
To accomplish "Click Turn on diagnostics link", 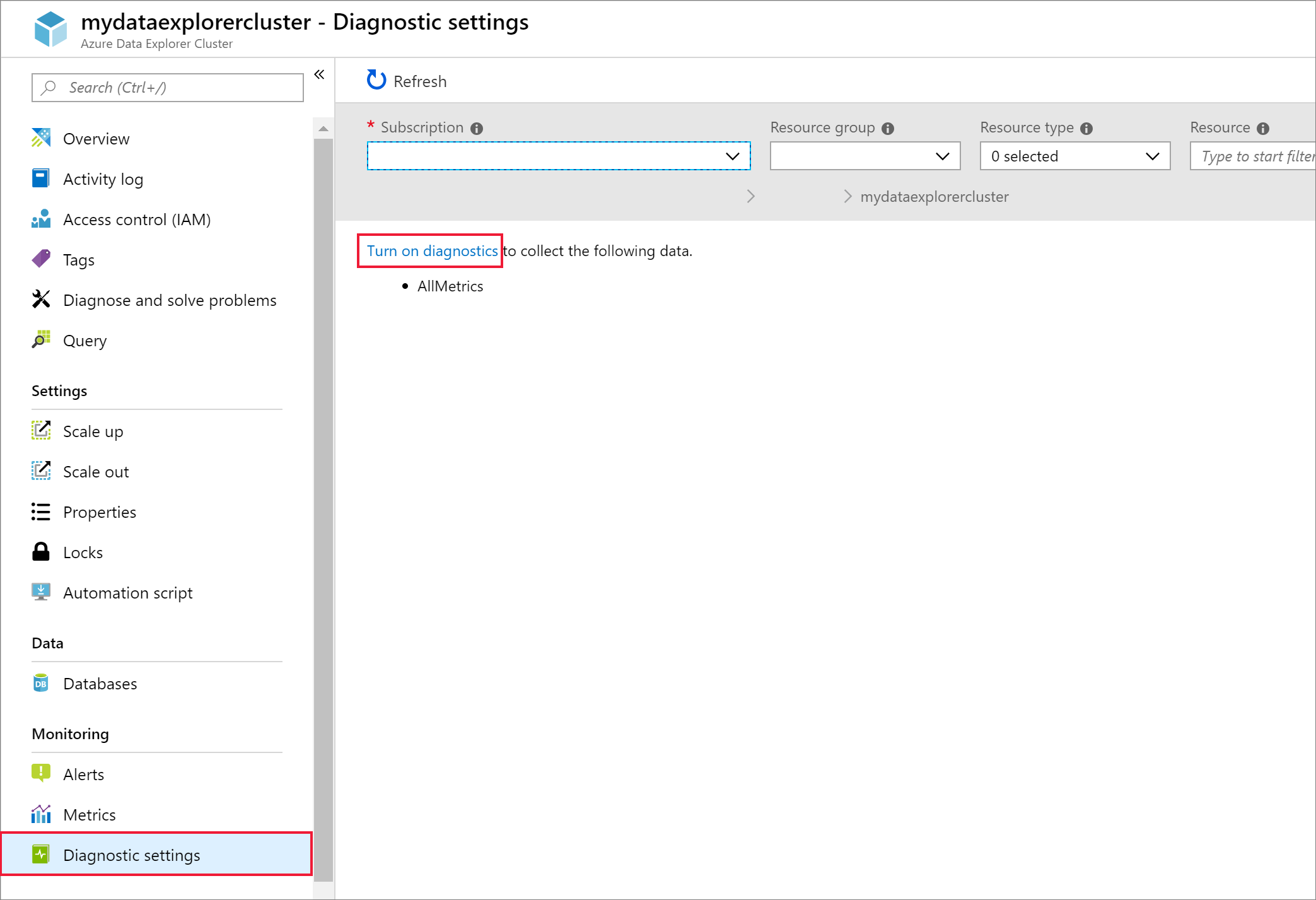I will (x=431, y=250).
